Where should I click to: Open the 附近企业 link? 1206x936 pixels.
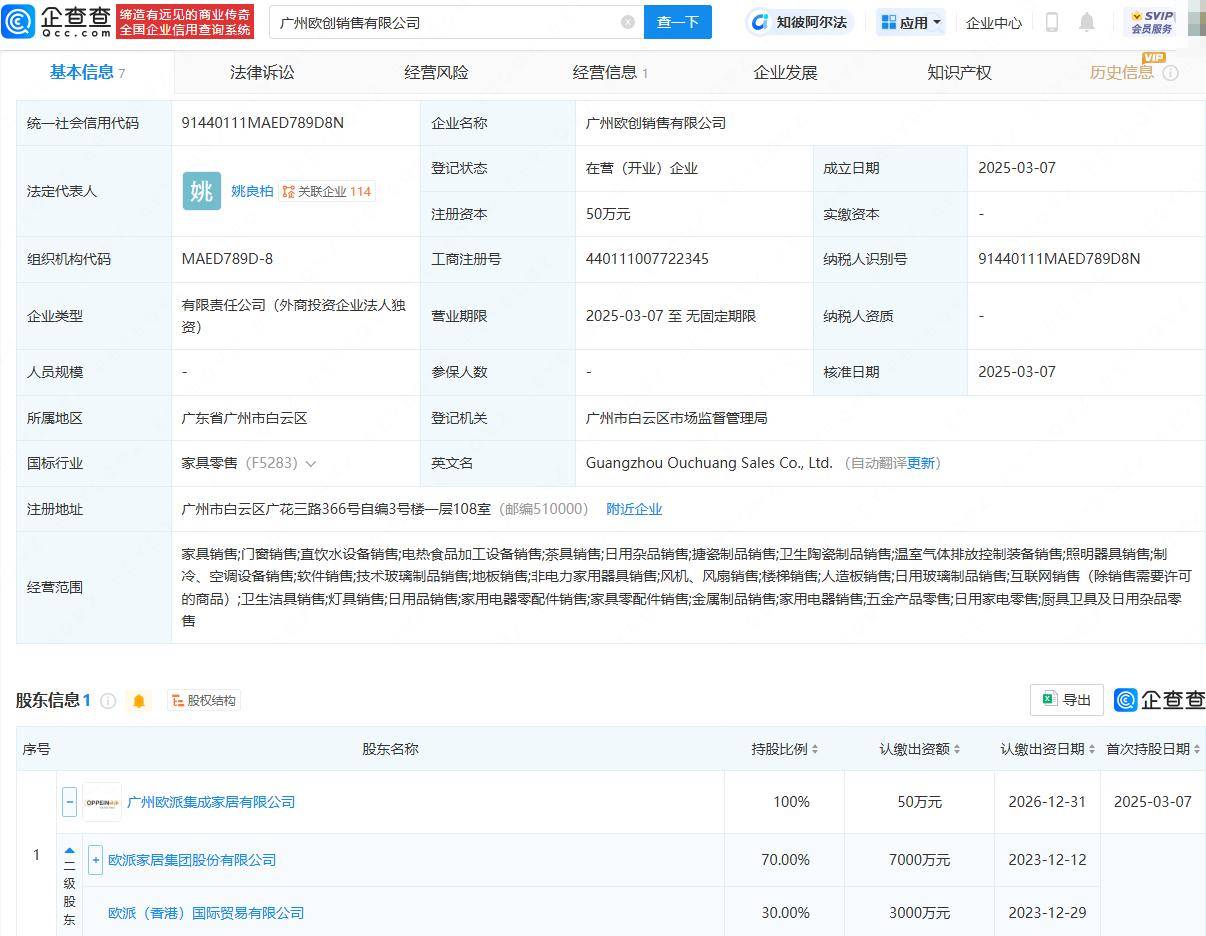click(634, 509)
